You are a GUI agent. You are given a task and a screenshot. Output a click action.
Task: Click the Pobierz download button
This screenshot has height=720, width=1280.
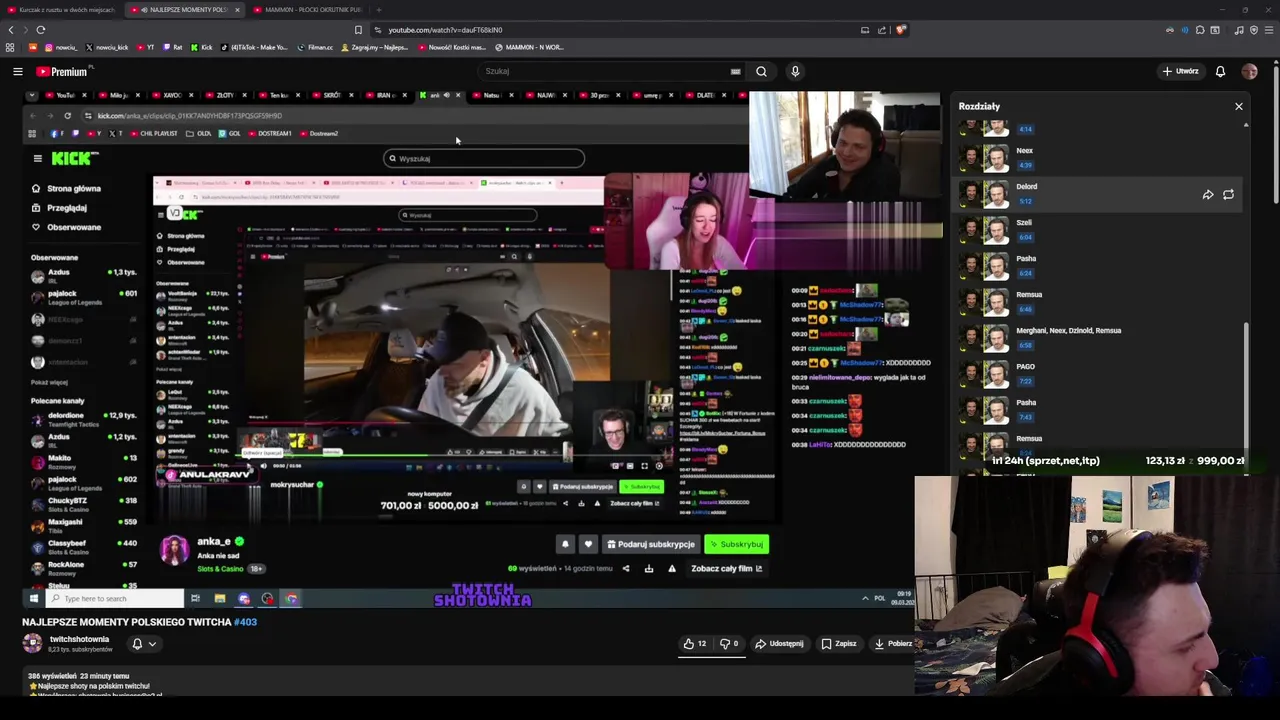click(892, 644)
